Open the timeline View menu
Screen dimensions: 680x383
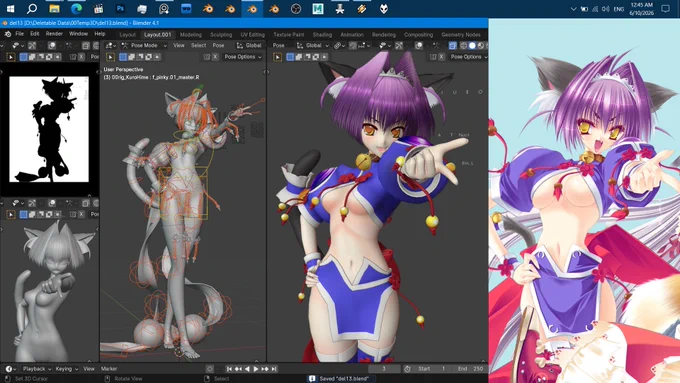point(89,369)
